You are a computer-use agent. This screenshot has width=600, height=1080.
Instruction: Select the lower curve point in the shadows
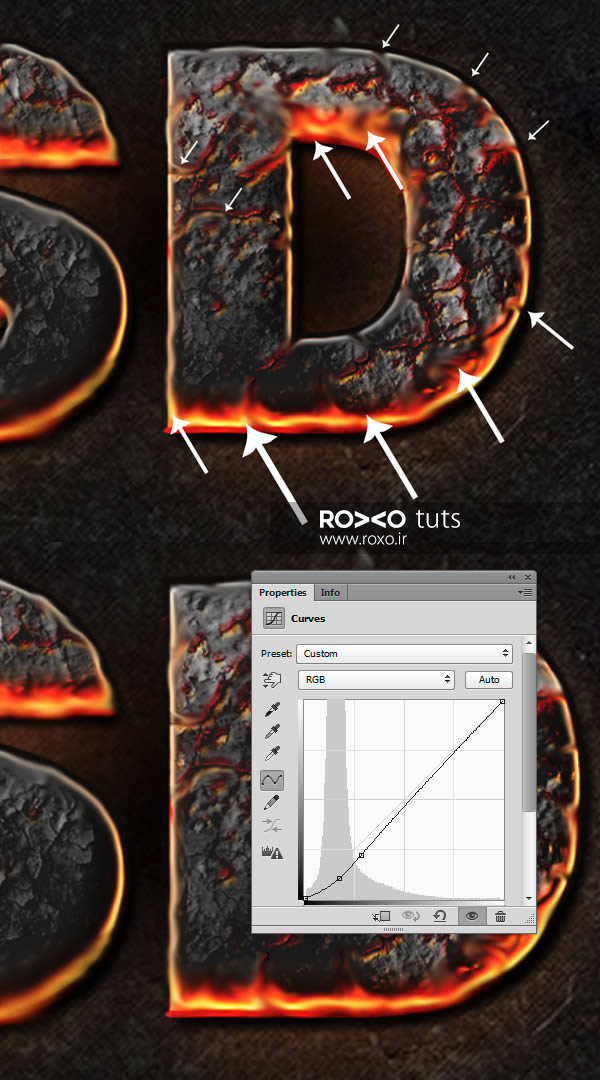(339, 878)
